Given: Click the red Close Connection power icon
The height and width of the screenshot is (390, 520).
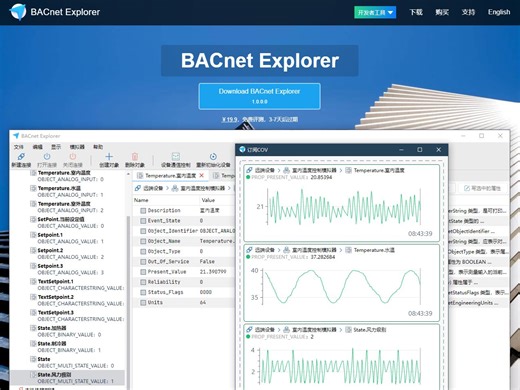Looking at the screenshot, I should pos(73,156).
